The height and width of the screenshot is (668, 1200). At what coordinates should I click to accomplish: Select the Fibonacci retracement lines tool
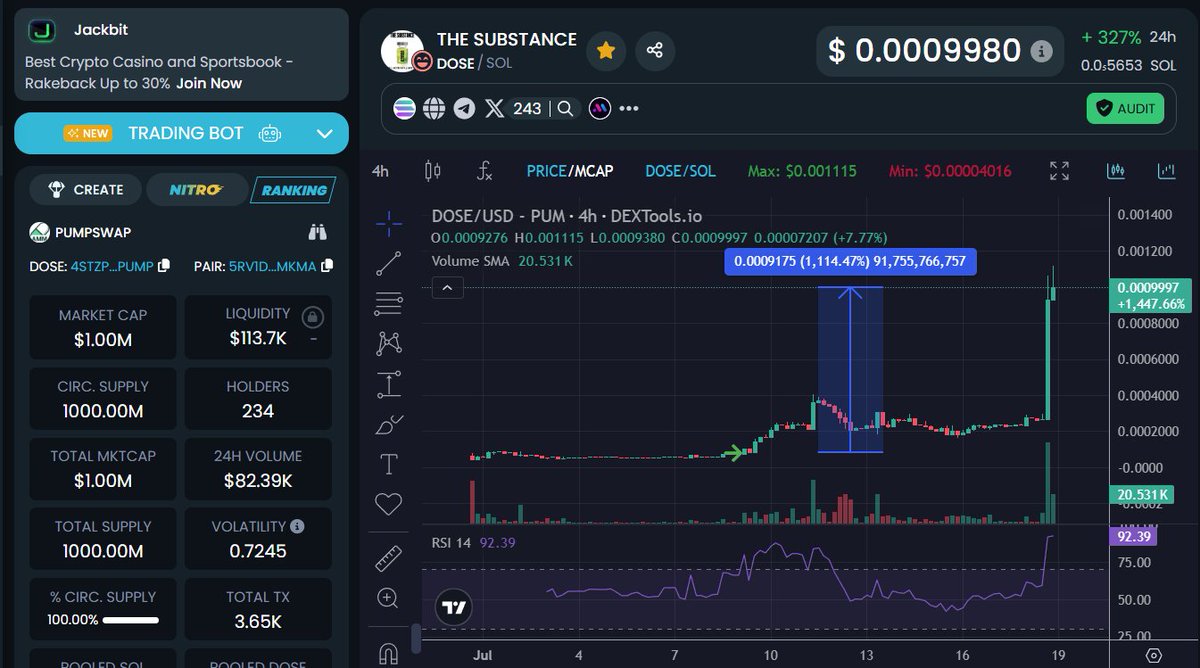tap(389, 304)
